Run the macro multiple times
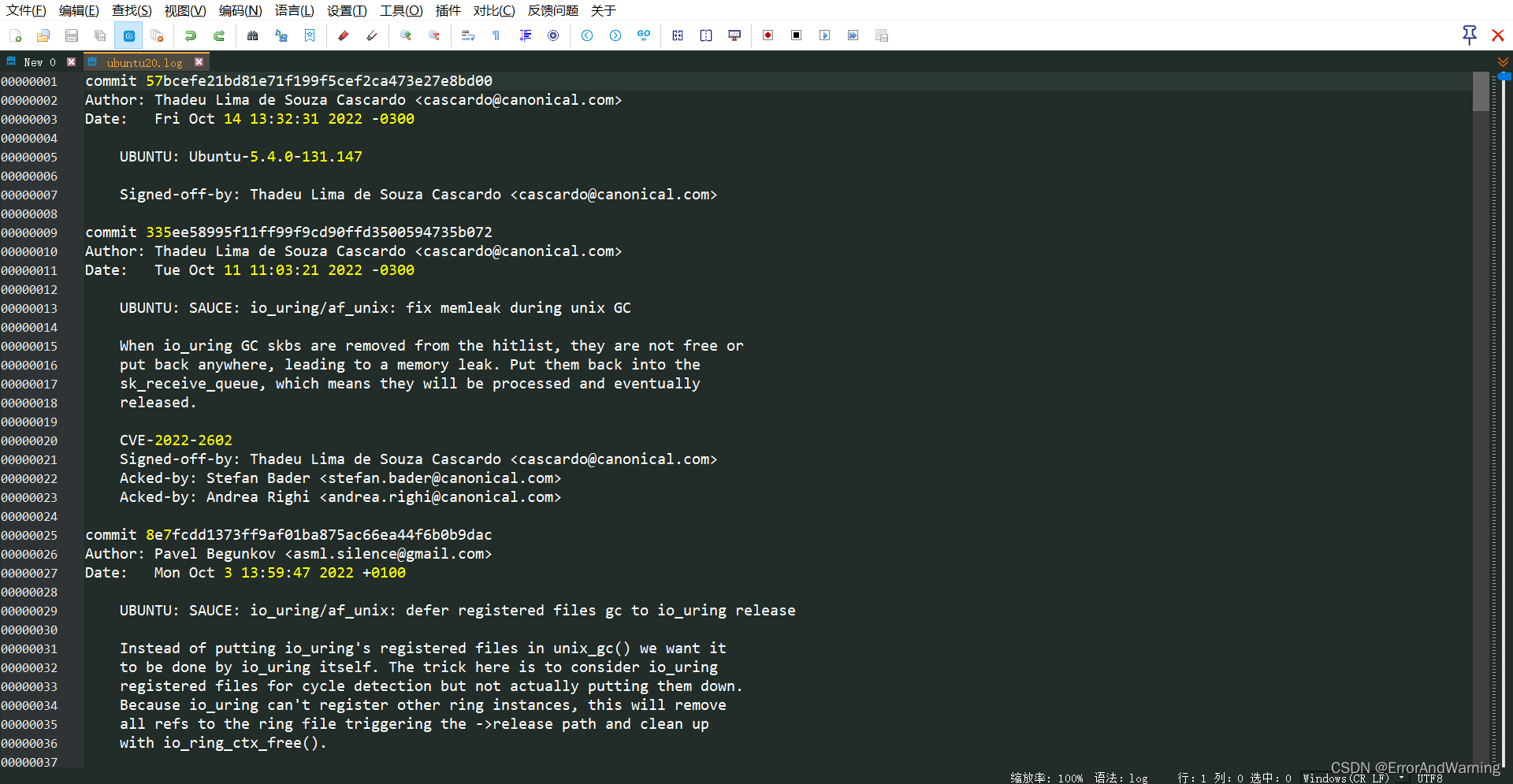 pos(853,35)
